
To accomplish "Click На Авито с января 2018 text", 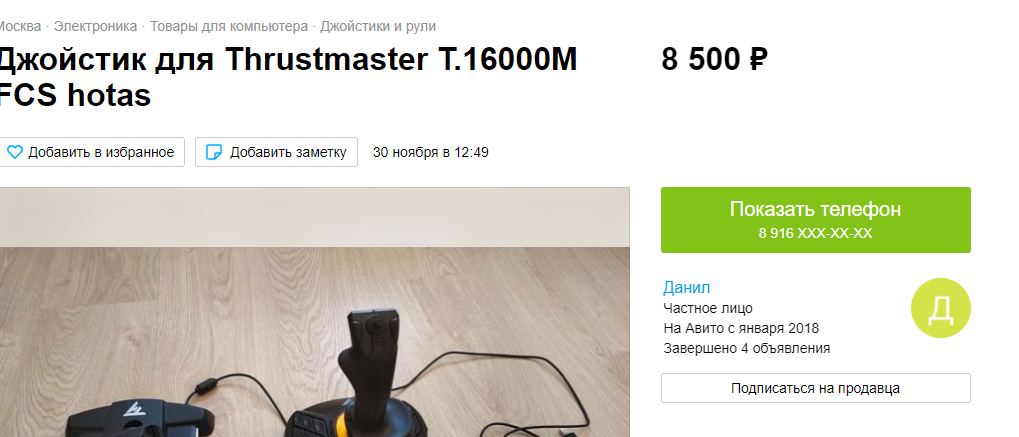I will pyautogui.click(x=741, y=328).
